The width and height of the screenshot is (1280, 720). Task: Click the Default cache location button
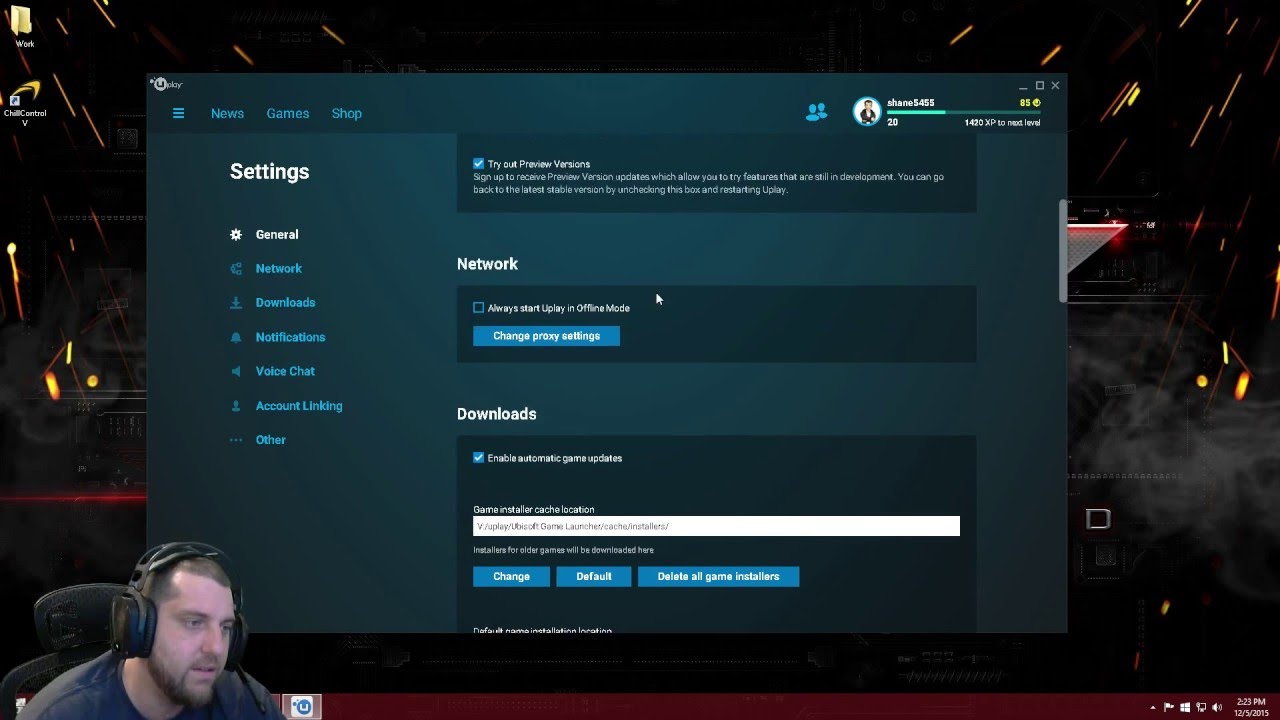tap(594, 577)
